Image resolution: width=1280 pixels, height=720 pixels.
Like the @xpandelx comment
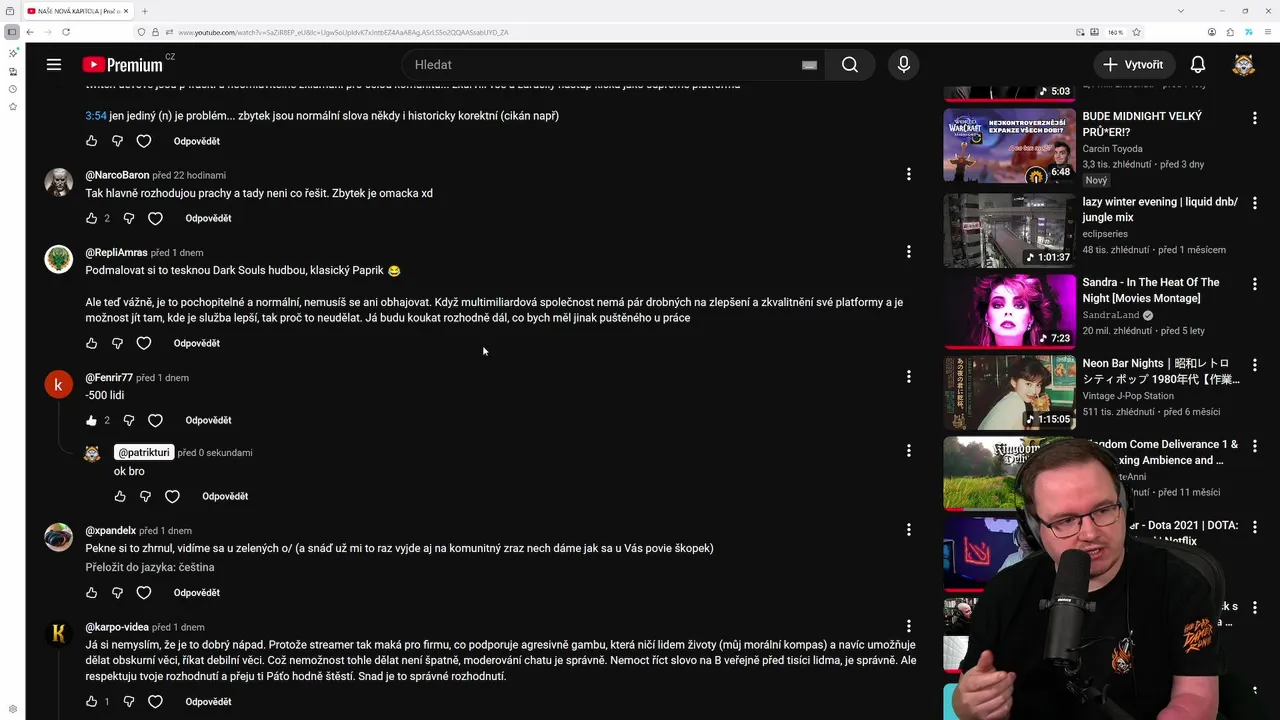click(x=91, y=592)
